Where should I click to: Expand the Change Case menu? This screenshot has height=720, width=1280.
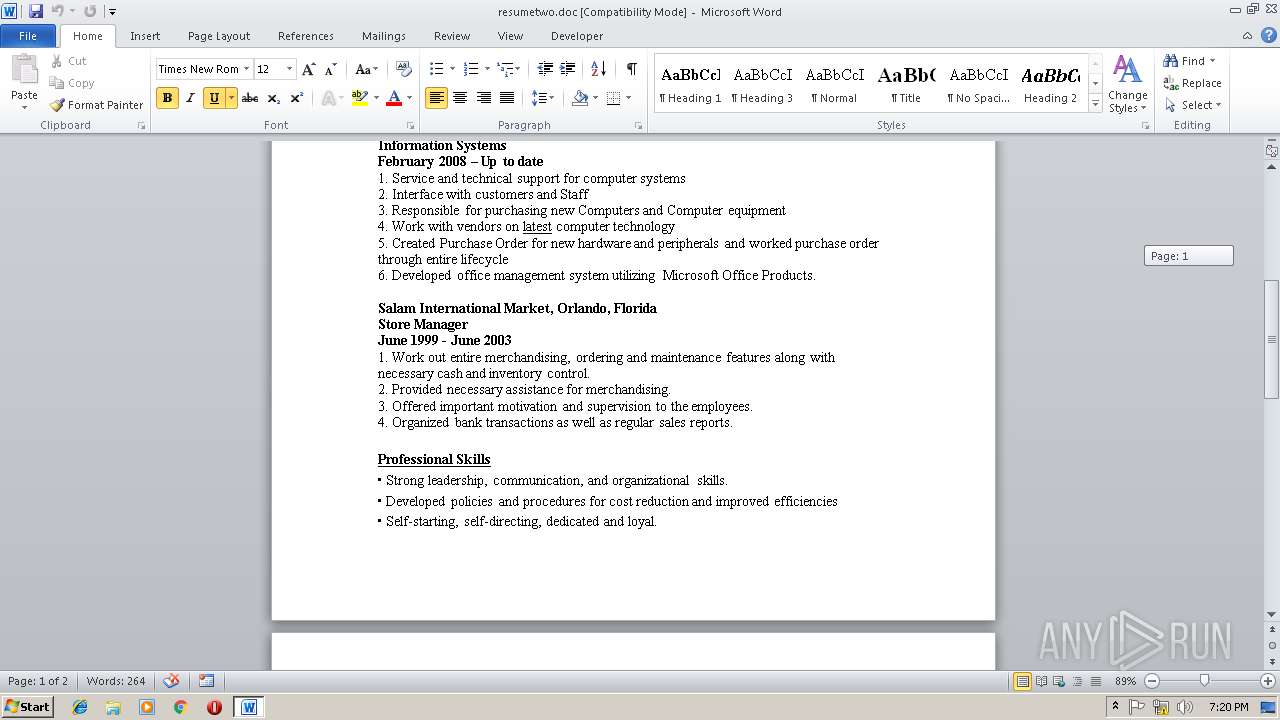367,69
